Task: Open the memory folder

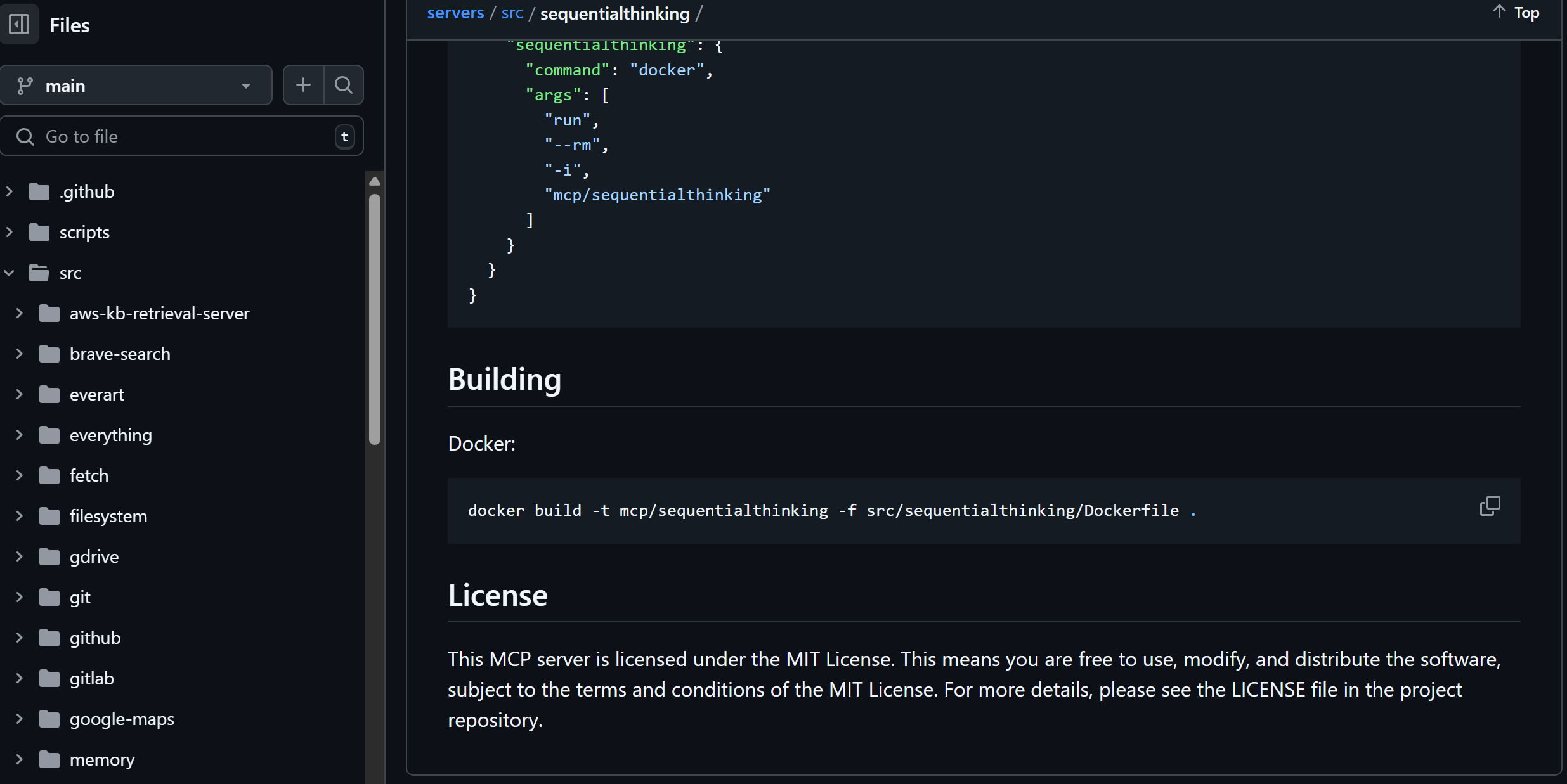Action: coord(102,759)
